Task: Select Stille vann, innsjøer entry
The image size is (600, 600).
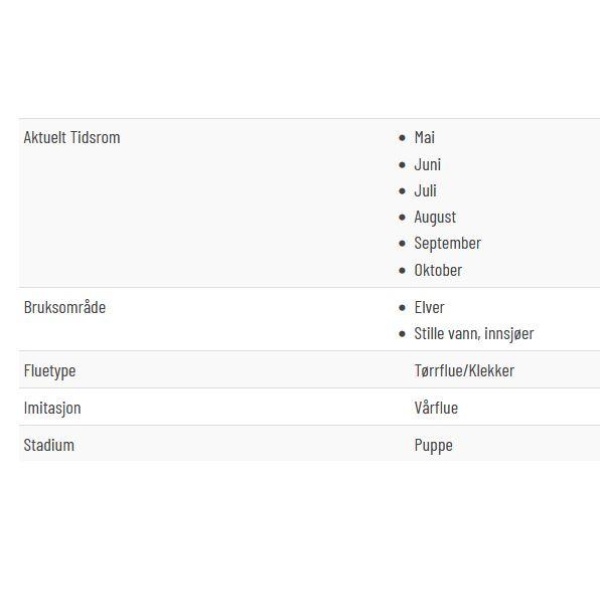Action: 474,333
